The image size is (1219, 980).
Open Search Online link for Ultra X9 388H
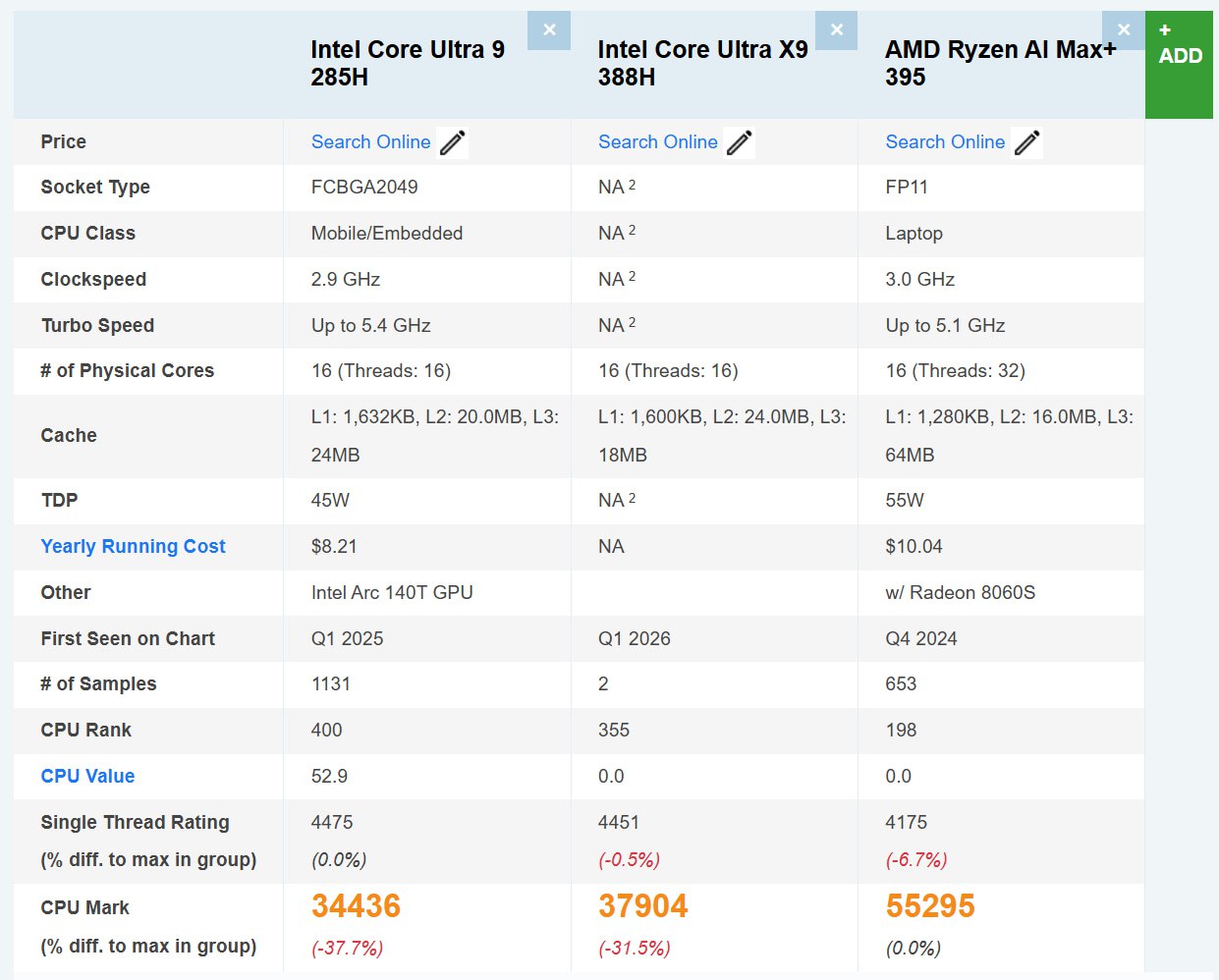[657, 142]
